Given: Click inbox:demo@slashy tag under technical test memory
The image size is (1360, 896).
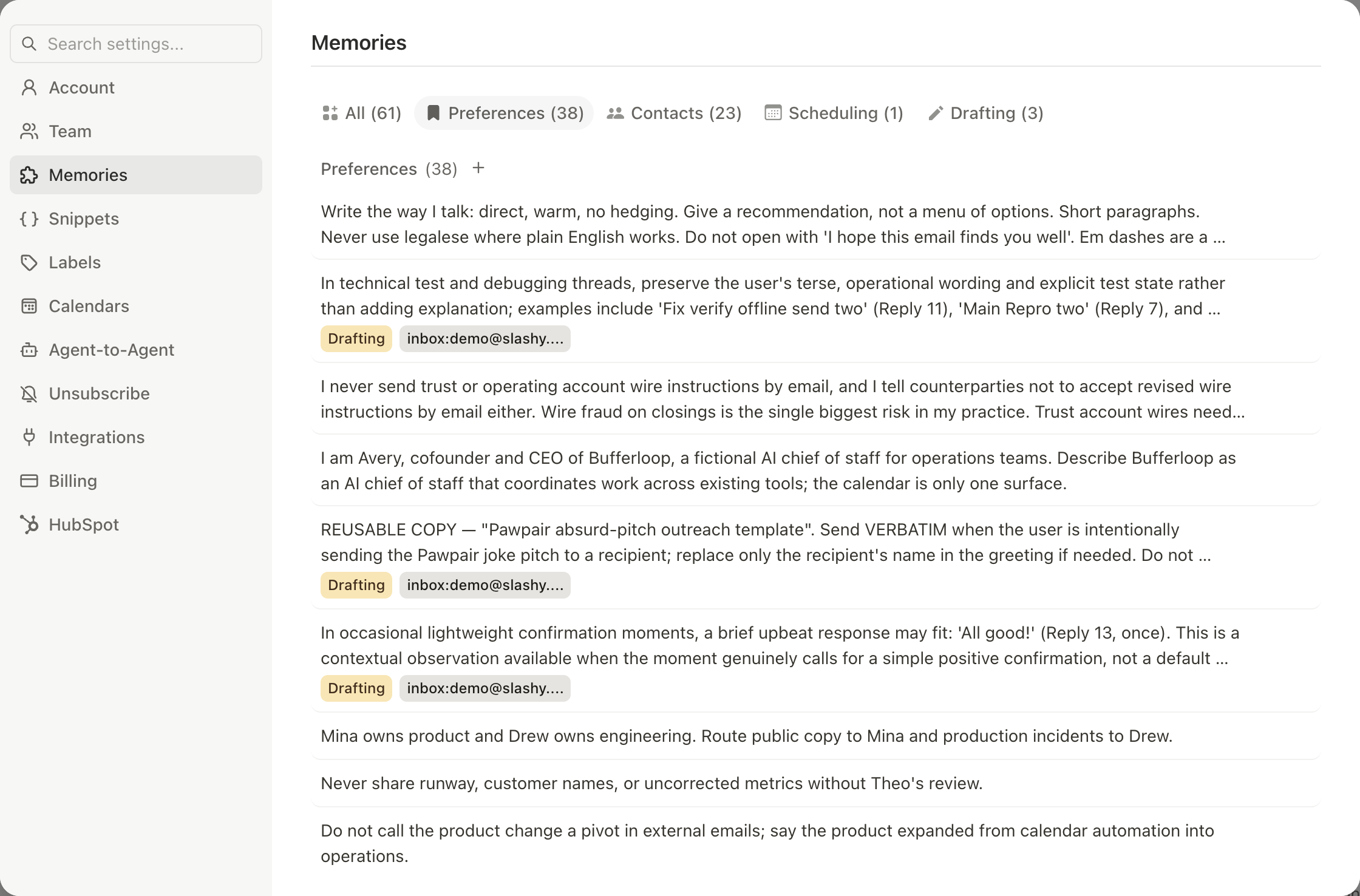Looking at the screenshot, I should pyautogui.click(x=485, y=339).
